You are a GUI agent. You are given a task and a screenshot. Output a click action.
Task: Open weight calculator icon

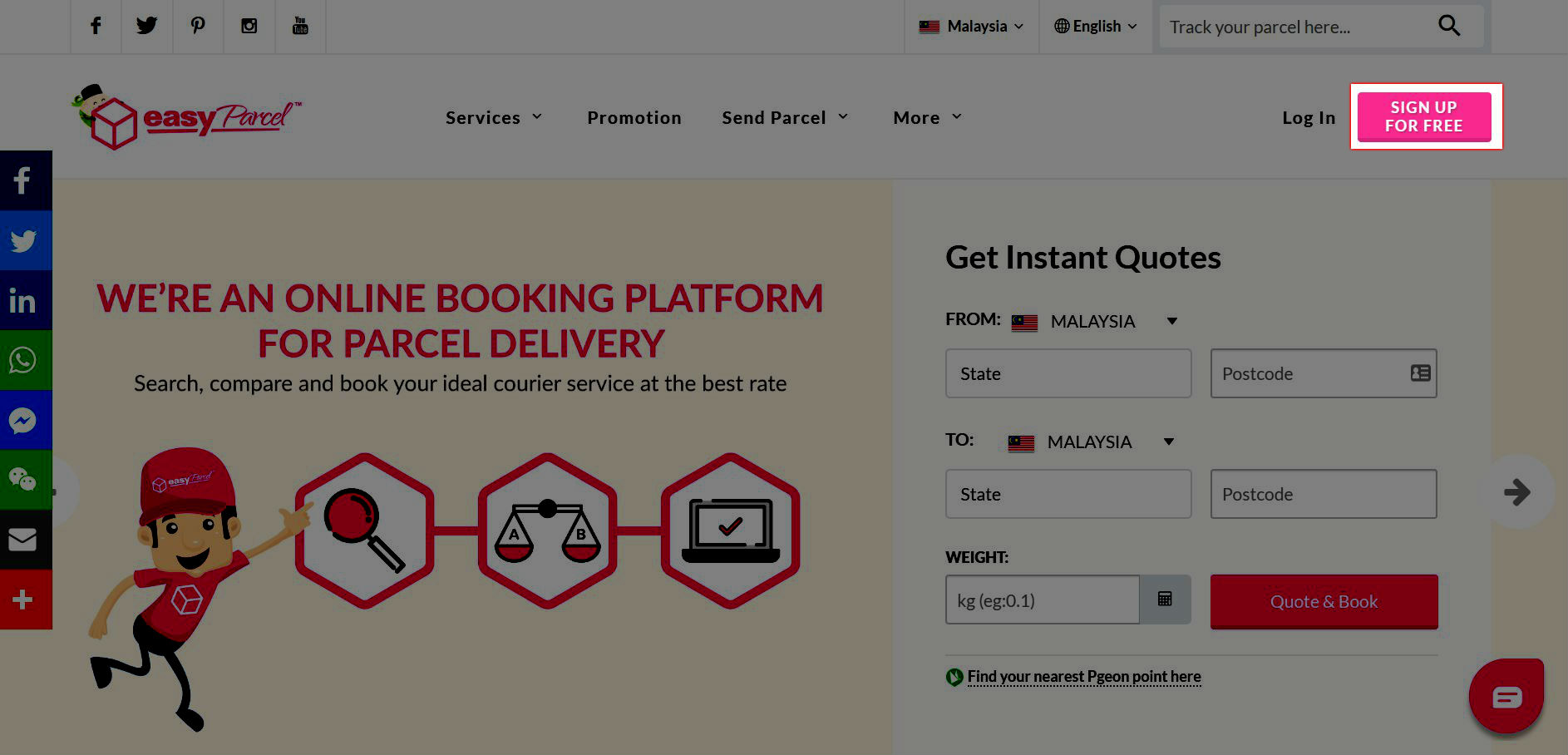(1165, 600)
